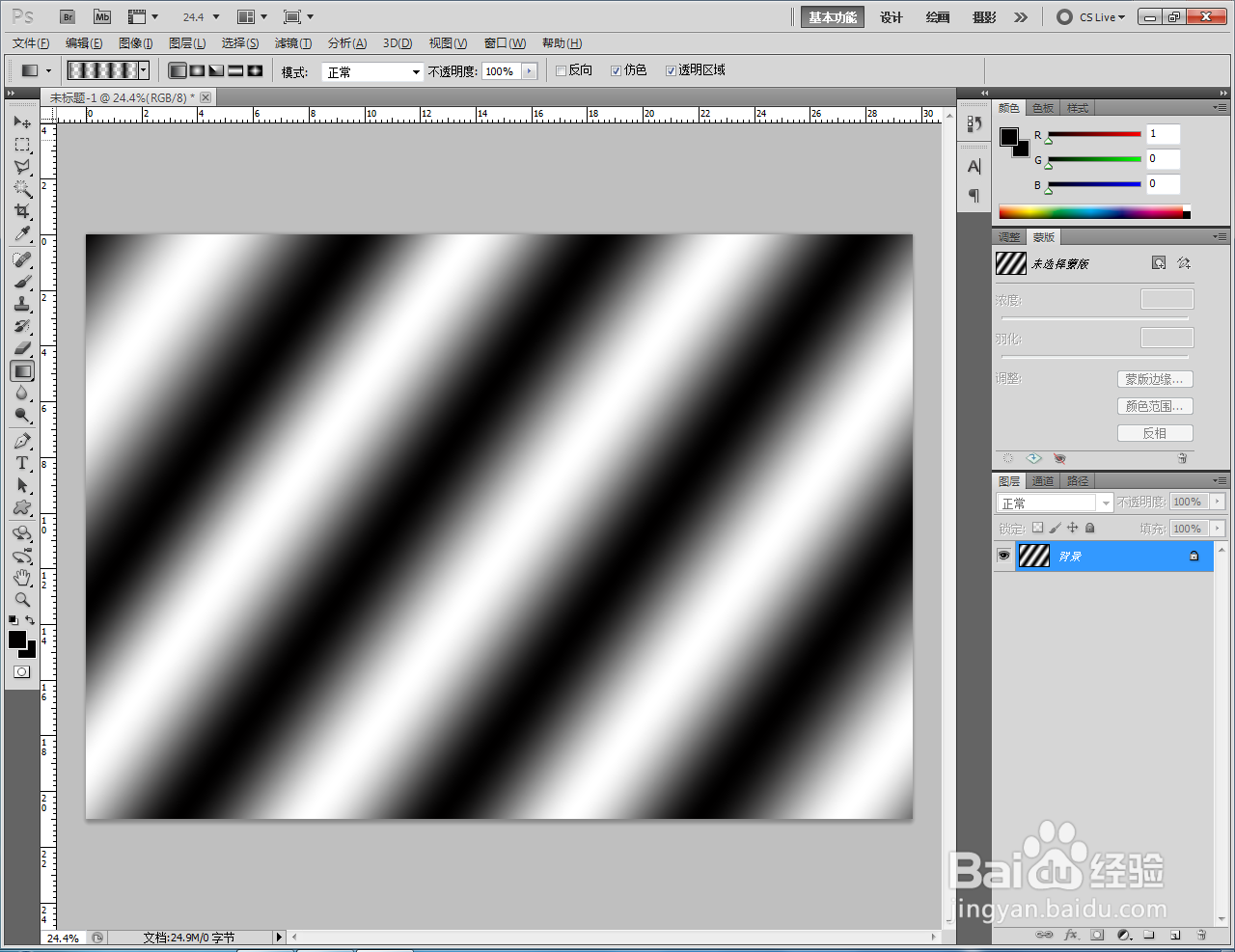
Task: Select the Eyedropper tool
Action: [x=22, y=233]
